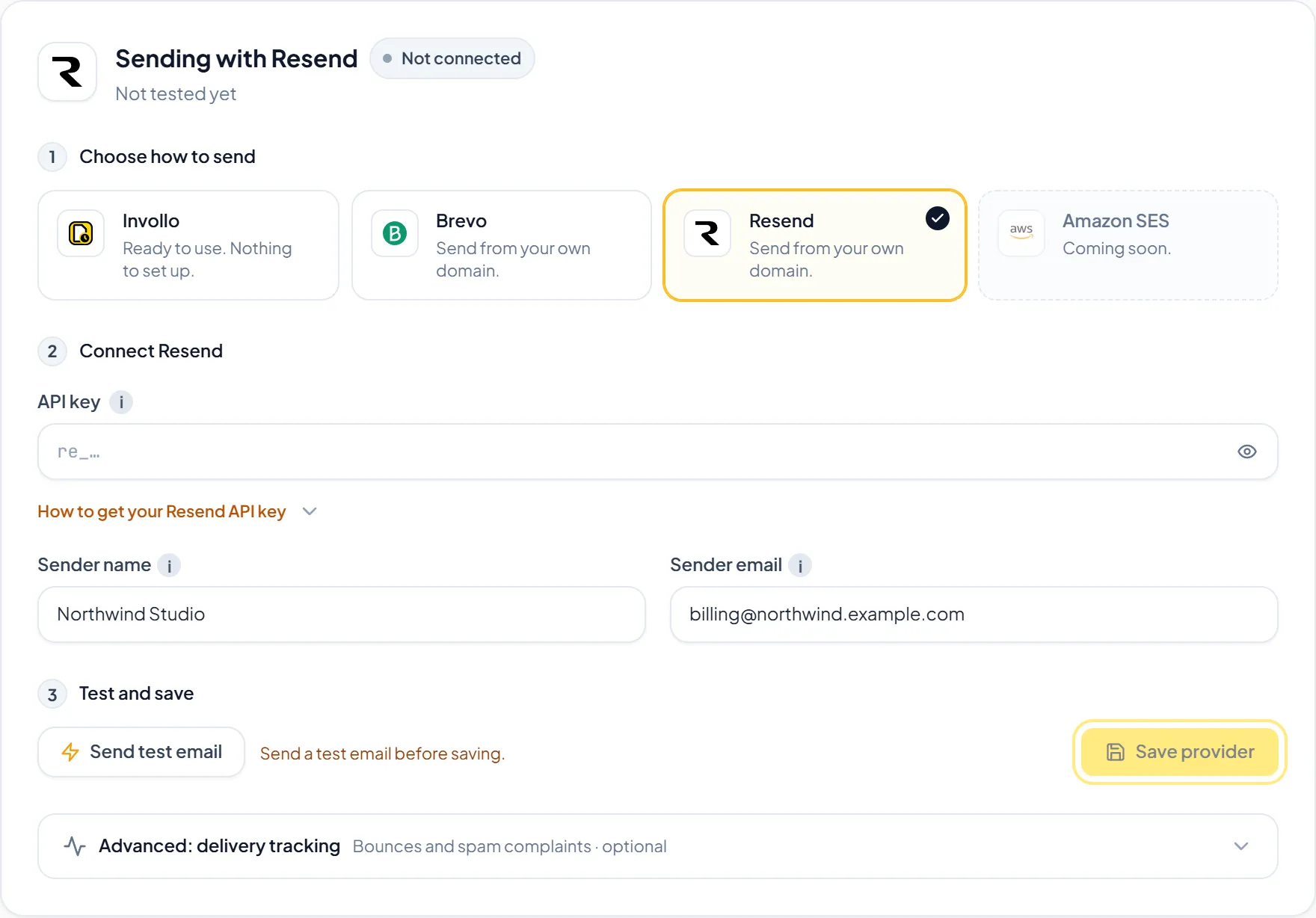The height and width of the screenshot is (918, 1316).
Task: Click 'Choose how to send' step heading
Action: [x=167, y=157]
